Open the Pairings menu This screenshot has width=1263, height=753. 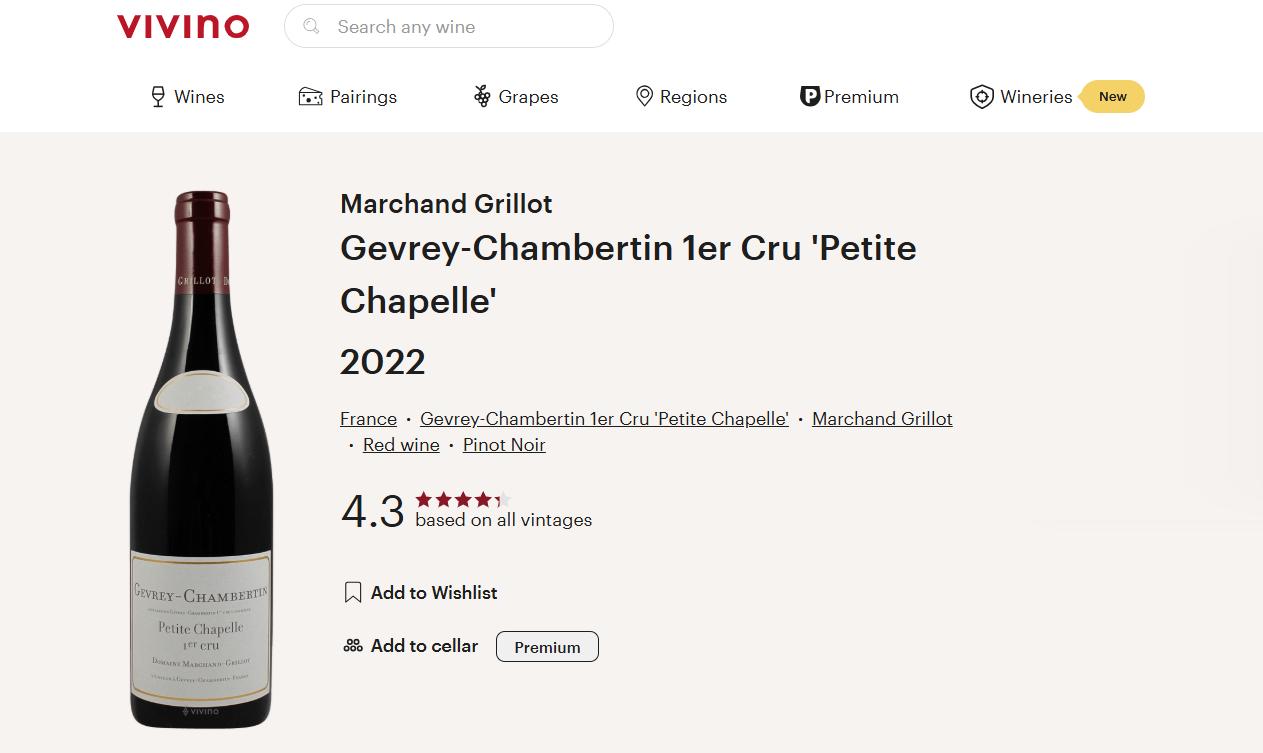pyautogui.click(x=363, y=97)
